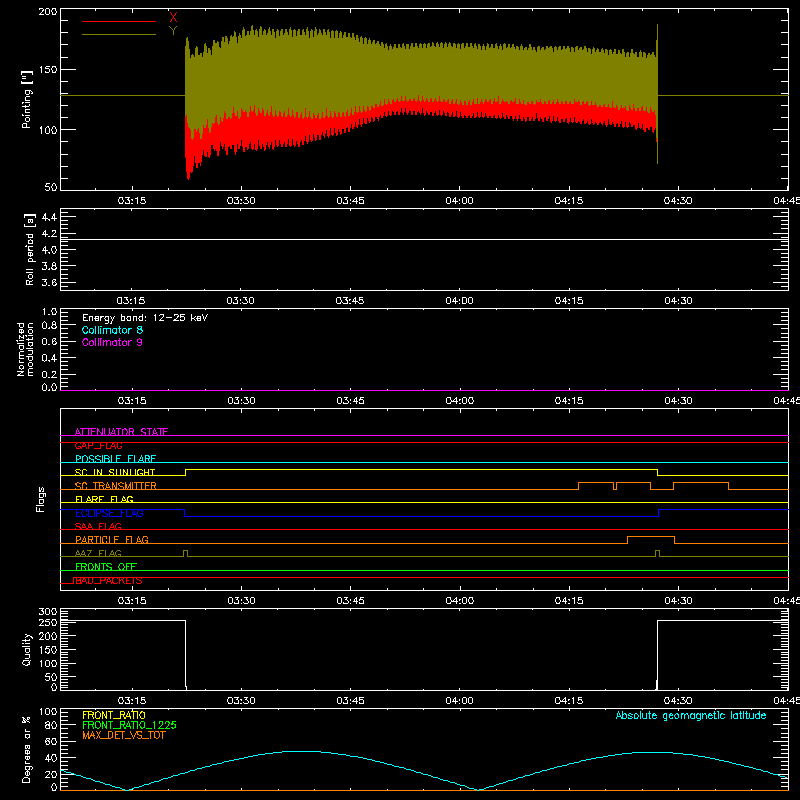Screen dimensions: 800x800
Task: Click the SC_IN_SUNLIGHT flag label
Action: [x=115, y=472]
